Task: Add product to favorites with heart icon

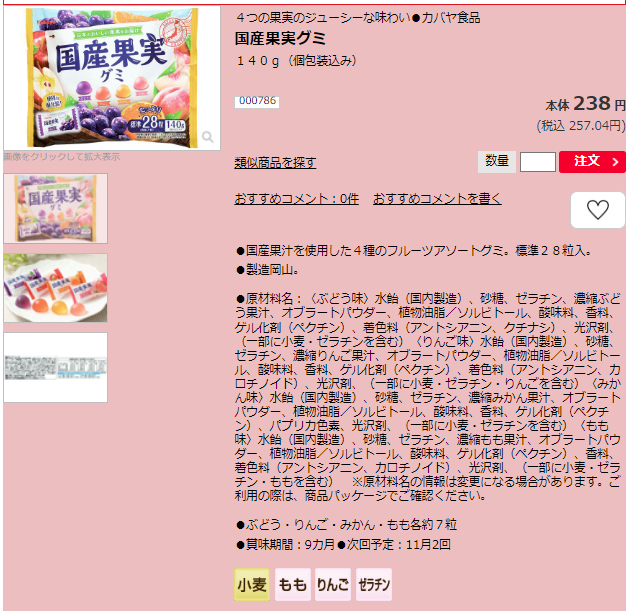Action: pyautogui.click(x=598, y=210)
